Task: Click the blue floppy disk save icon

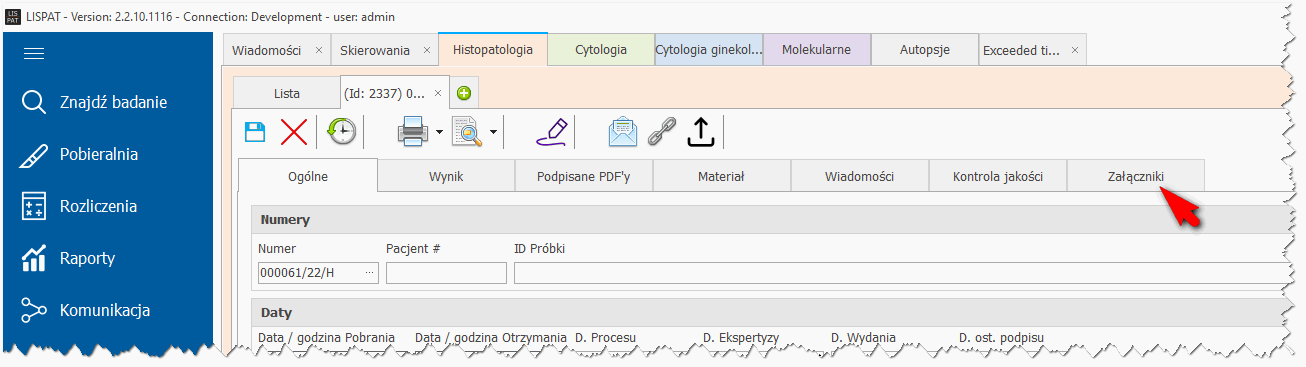Action: coord(255,132)
